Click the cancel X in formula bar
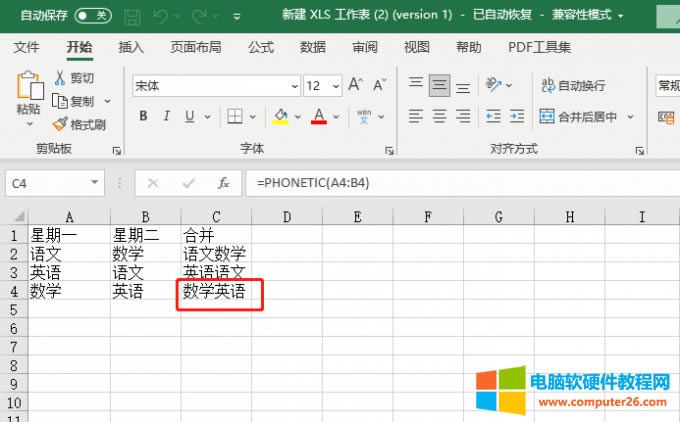Viewport: 680px width, 422px height. (x=153, y=183)
